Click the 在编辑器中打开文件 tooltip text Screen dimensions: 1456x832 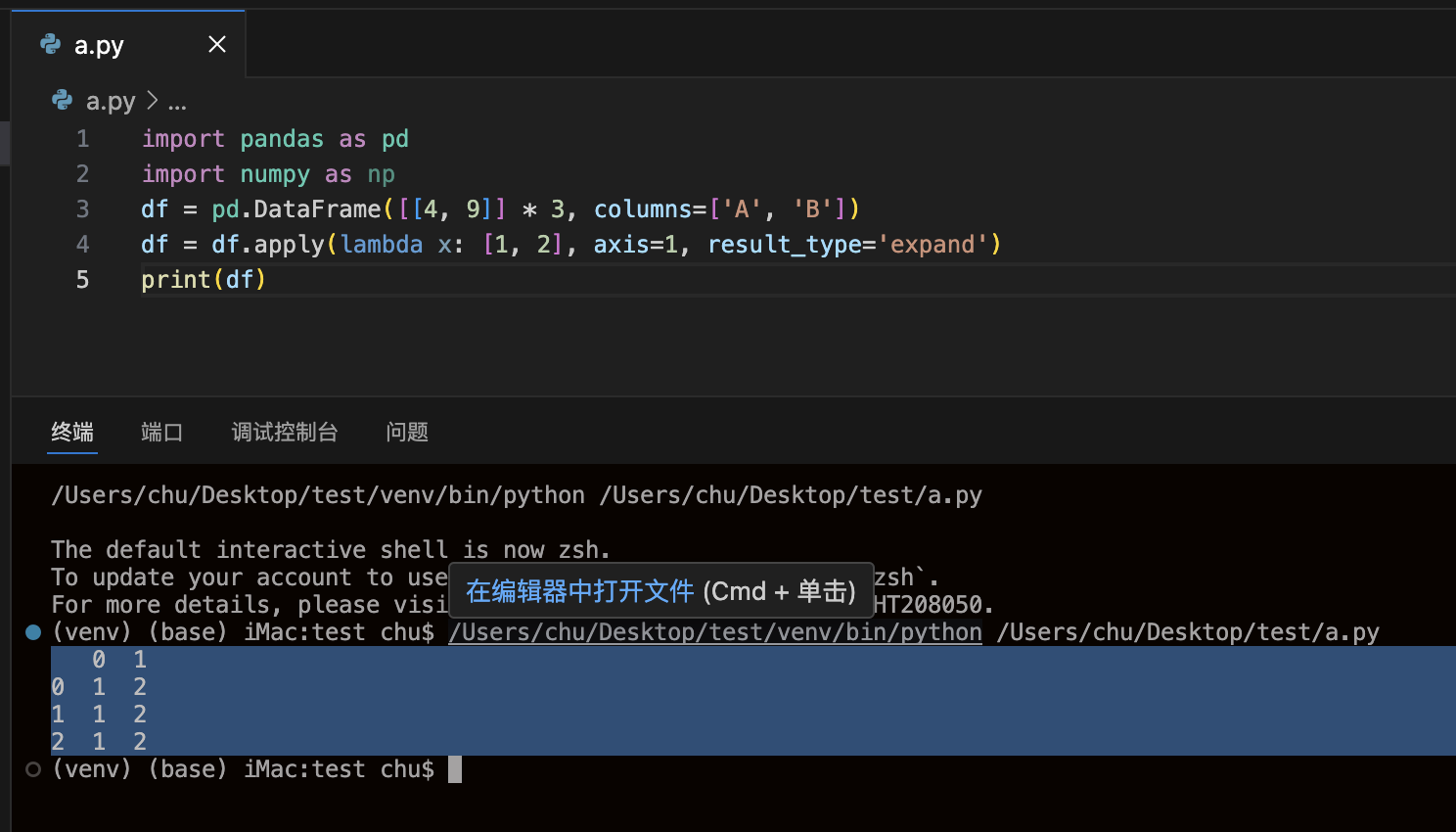click(x=579, y=591)
